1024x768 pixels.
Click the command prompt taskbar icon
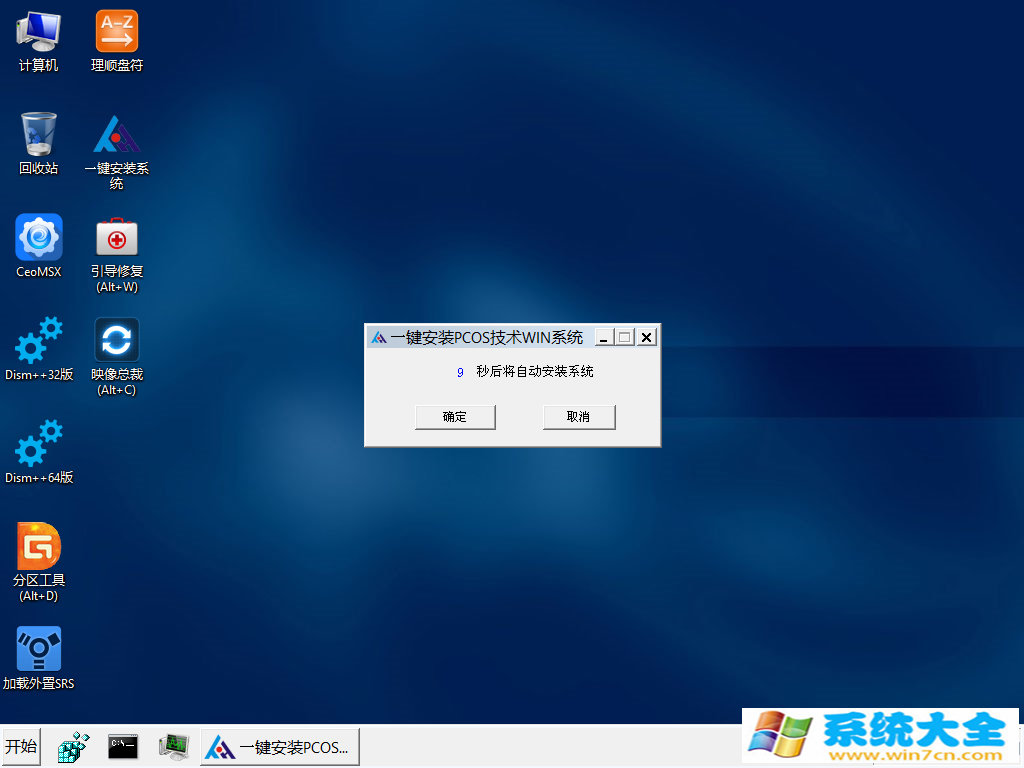pos(122,746)
